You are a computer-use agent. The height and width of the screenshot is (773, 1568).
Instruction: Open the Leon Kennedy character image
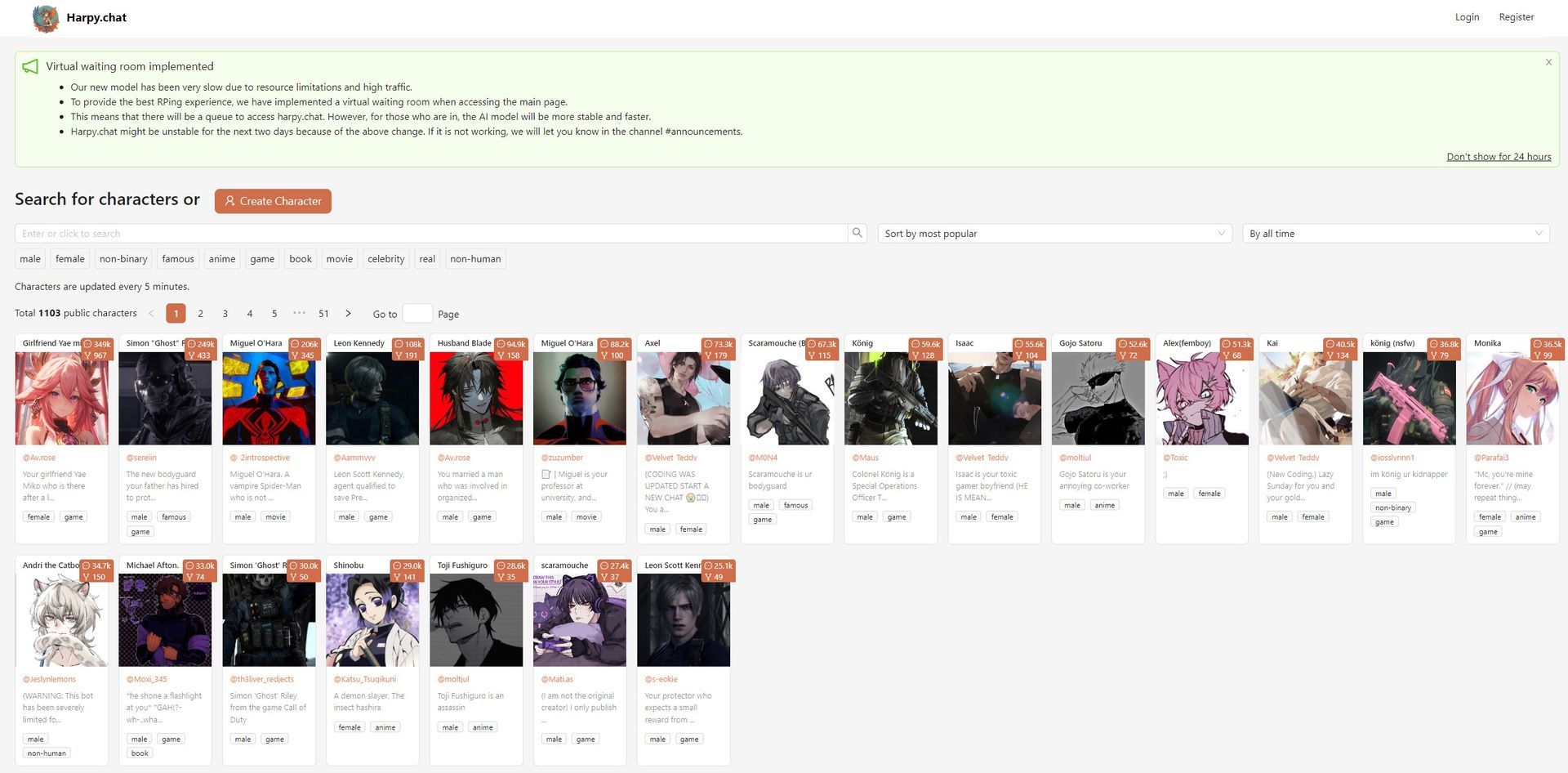pyautogui.click(x=372, y=399)
